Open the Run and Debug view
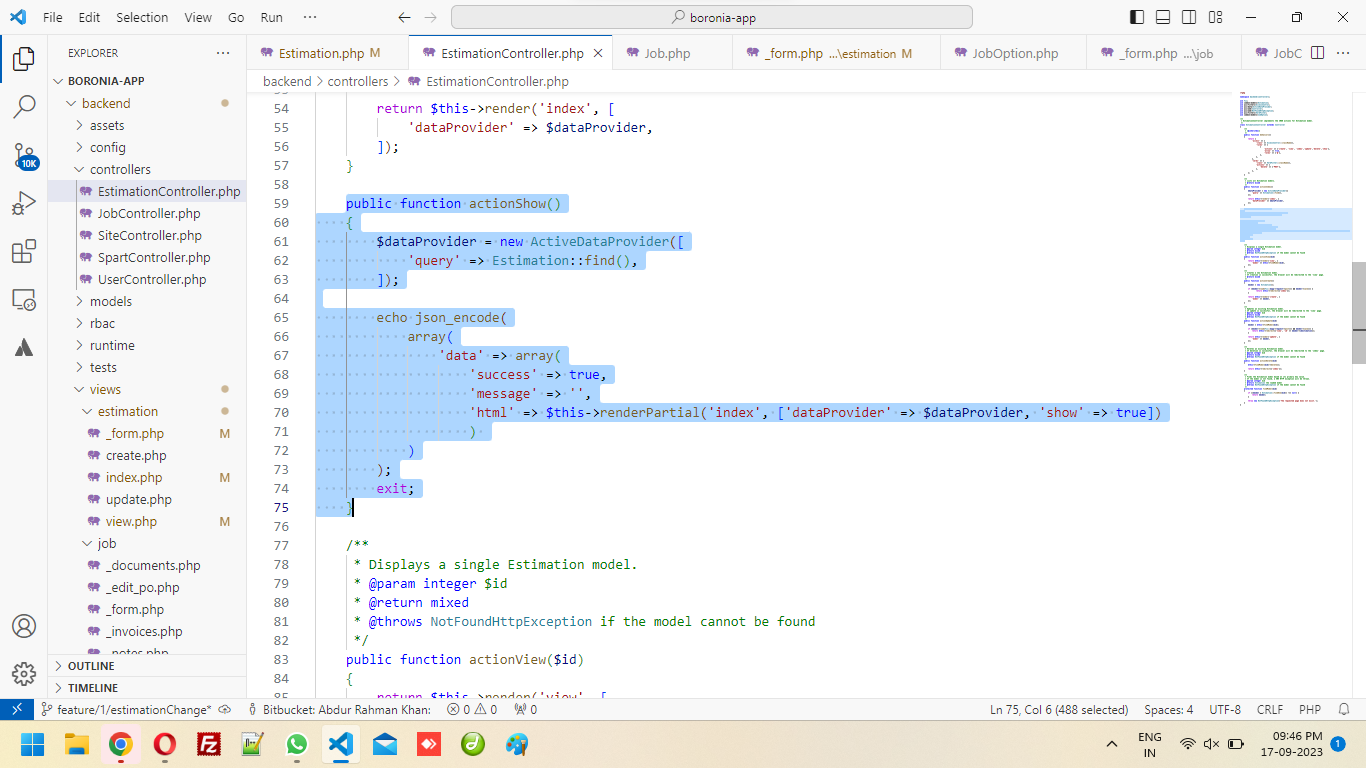1366x768 pixels. (x=24, y=204)
